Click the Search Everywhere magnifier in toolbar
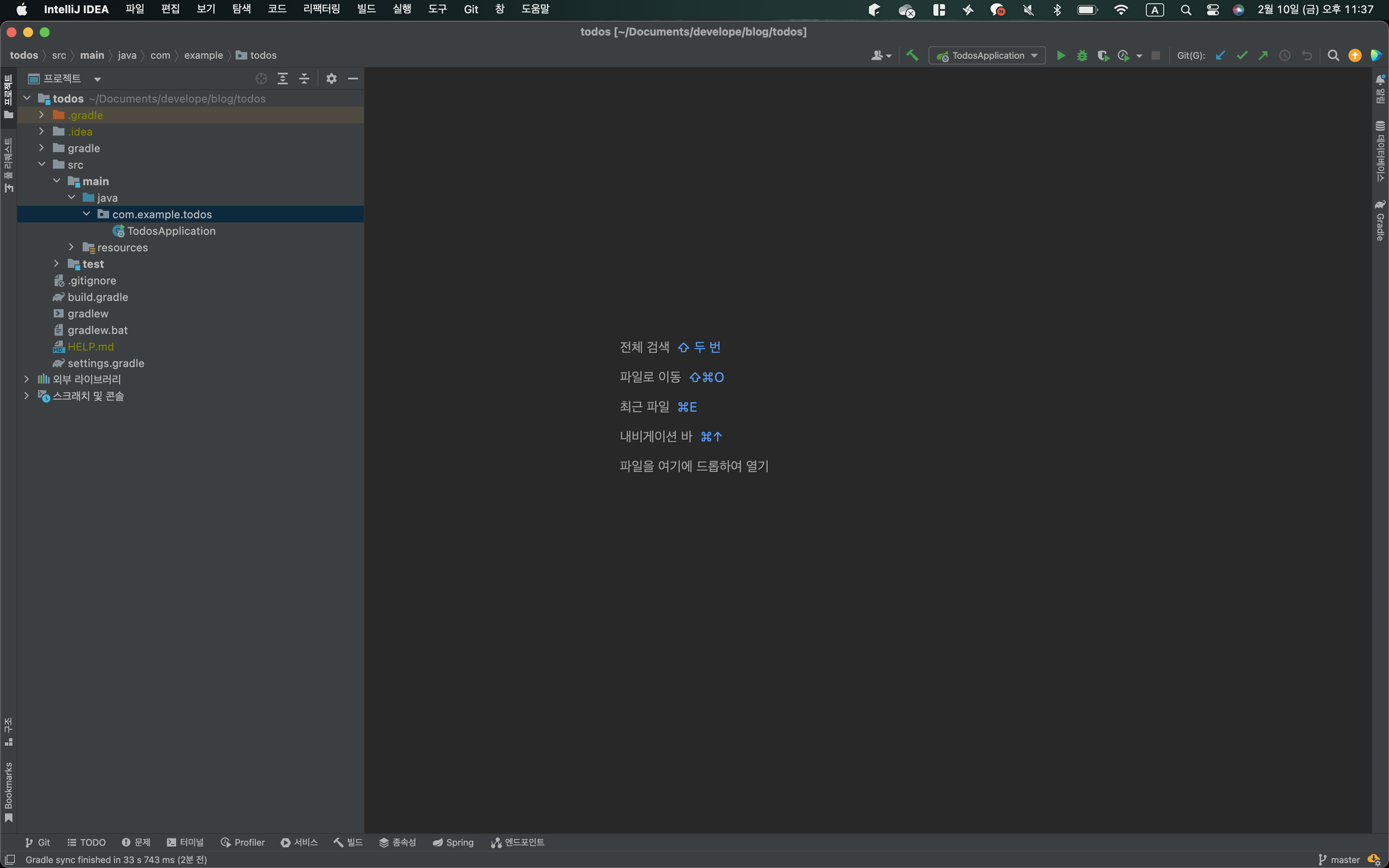 tap(1333, 56)
